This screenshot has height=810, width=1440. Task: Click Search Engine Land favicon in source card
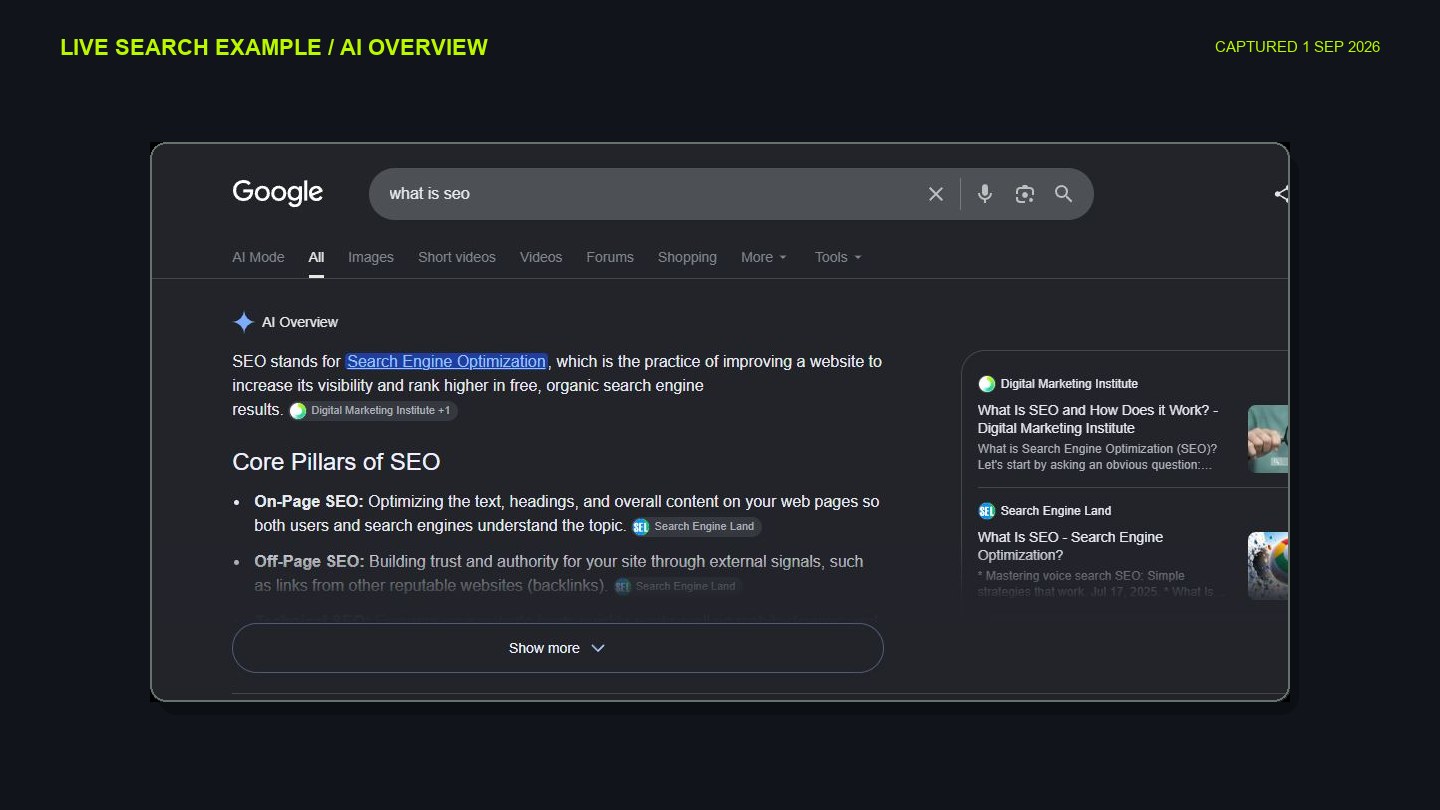[986, 511]
